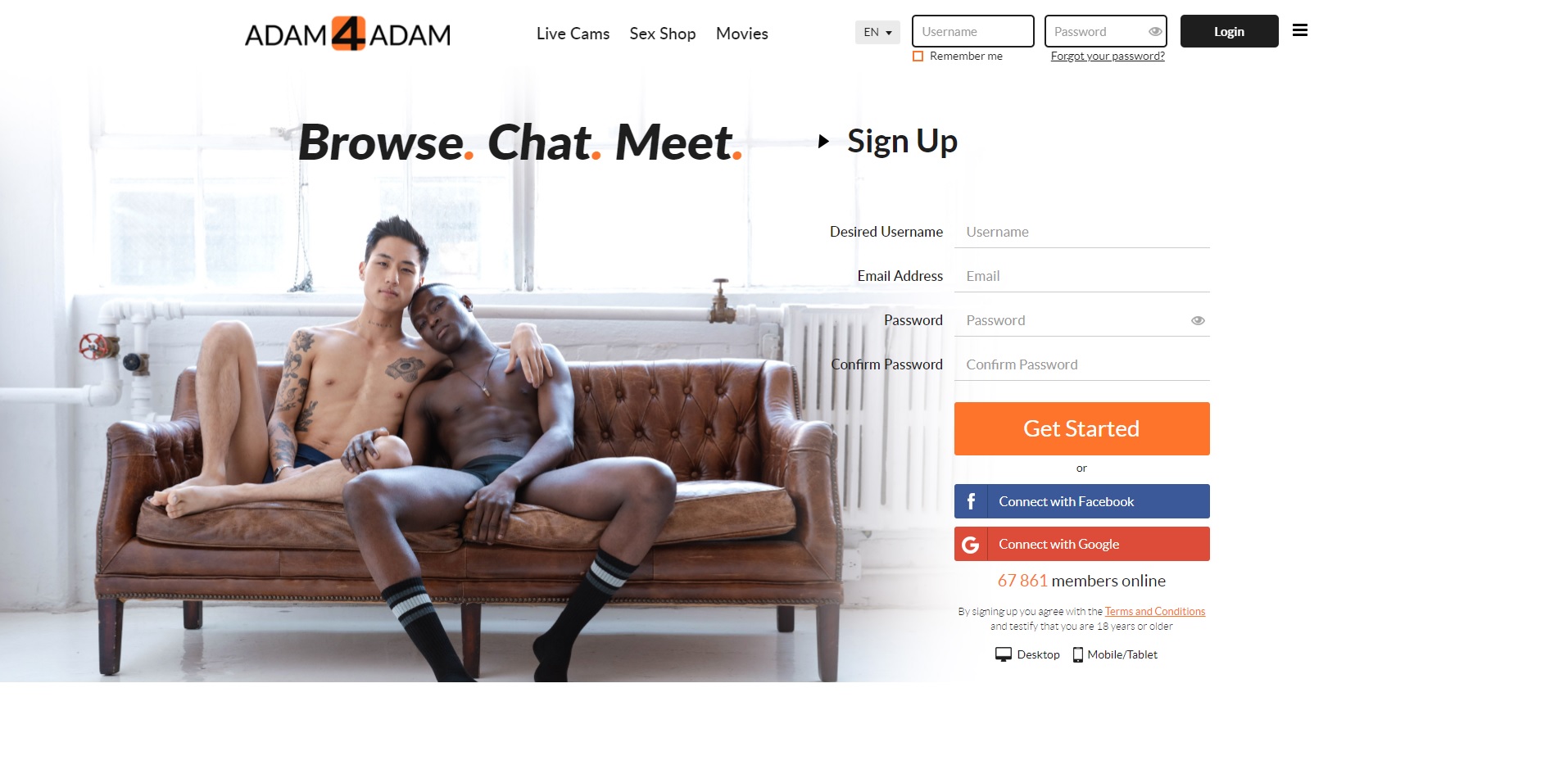Screen dimensions: 1568x783
Task: Select the Desktop monitor icon
Action: [1003, 654]
